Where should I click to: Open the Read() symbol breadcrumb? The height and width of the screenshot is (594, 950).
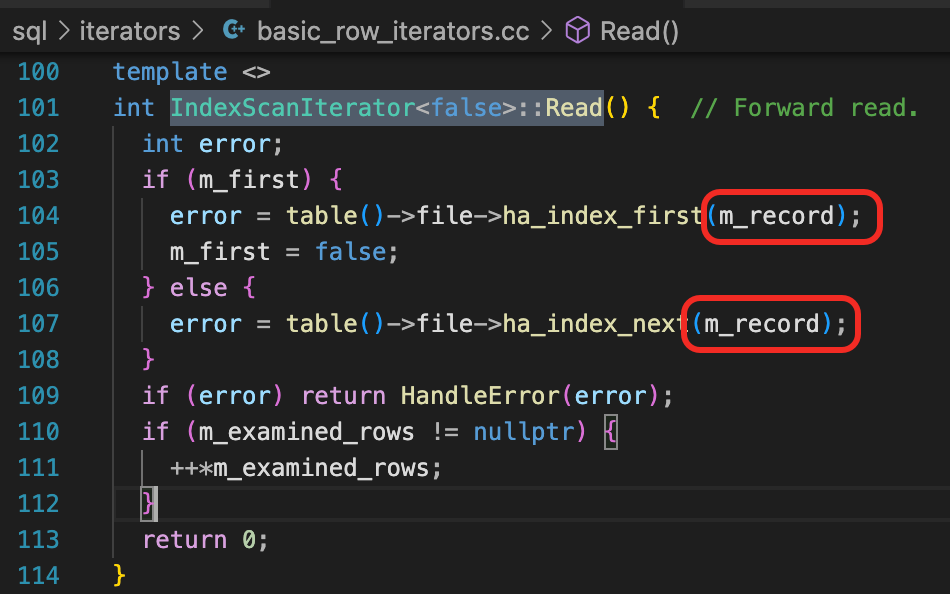pyautogui.click(x=640, y=31)
